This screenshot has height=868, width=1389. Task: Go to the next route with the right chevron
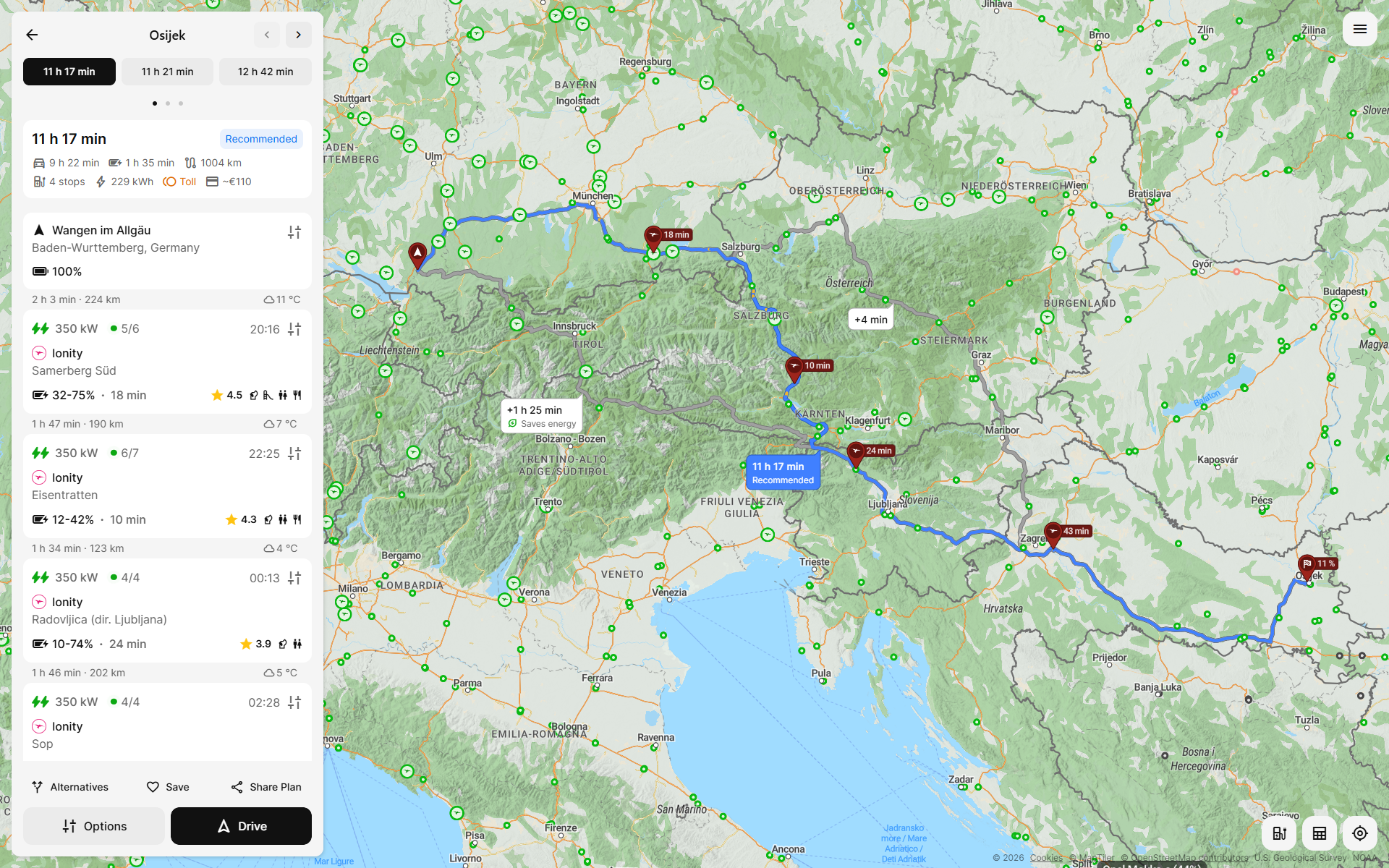click(298, 35)
